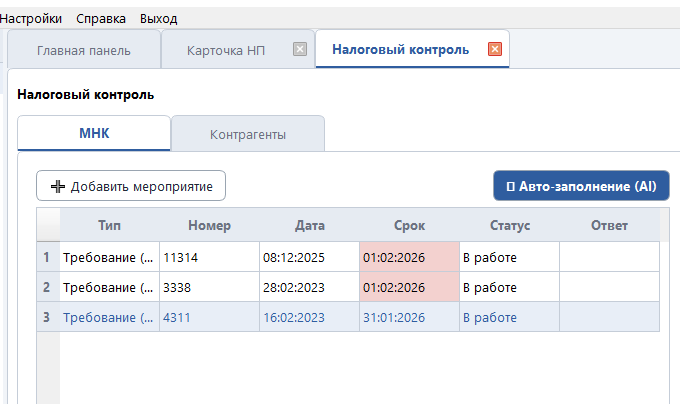Switch to the Главная панель tab
Viewport: 680px width, 404px height.
coord(83,50)
